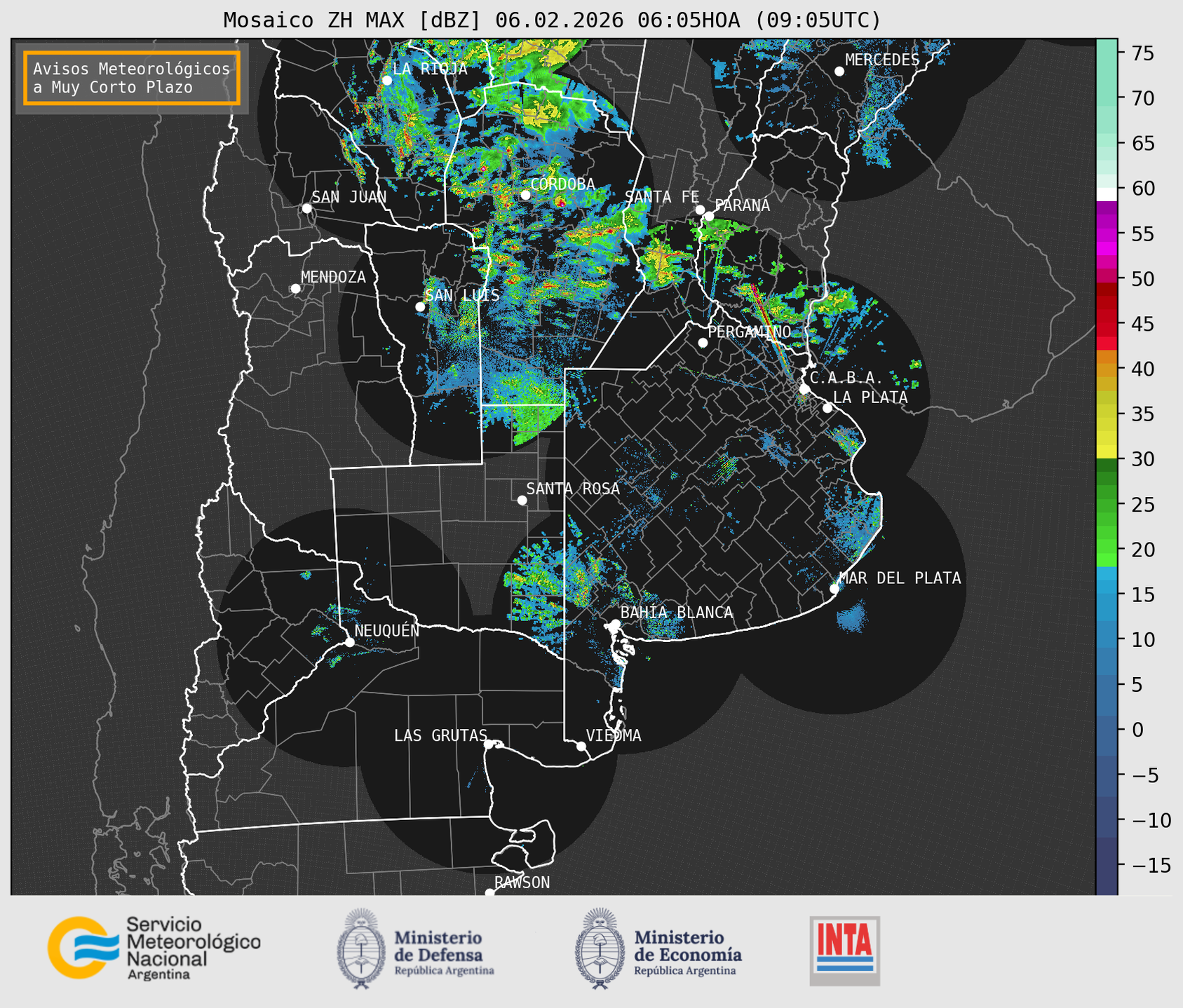Click the Avisos Meteorológicos a Muy Corto Plazo box
The height and width of the screenshot is (1008, 1183).
point(132,78)
